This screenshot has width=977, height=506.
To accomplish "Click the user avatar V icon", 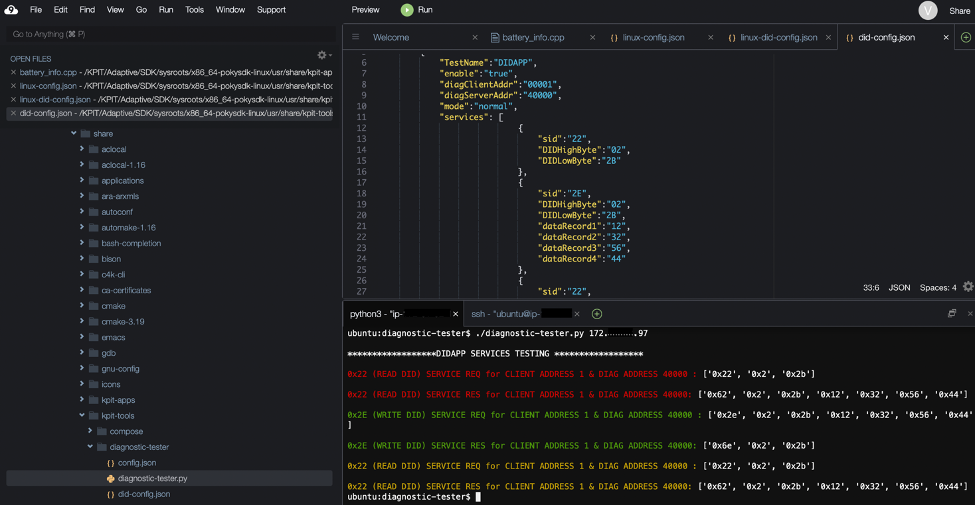I will tap(928, 10).
